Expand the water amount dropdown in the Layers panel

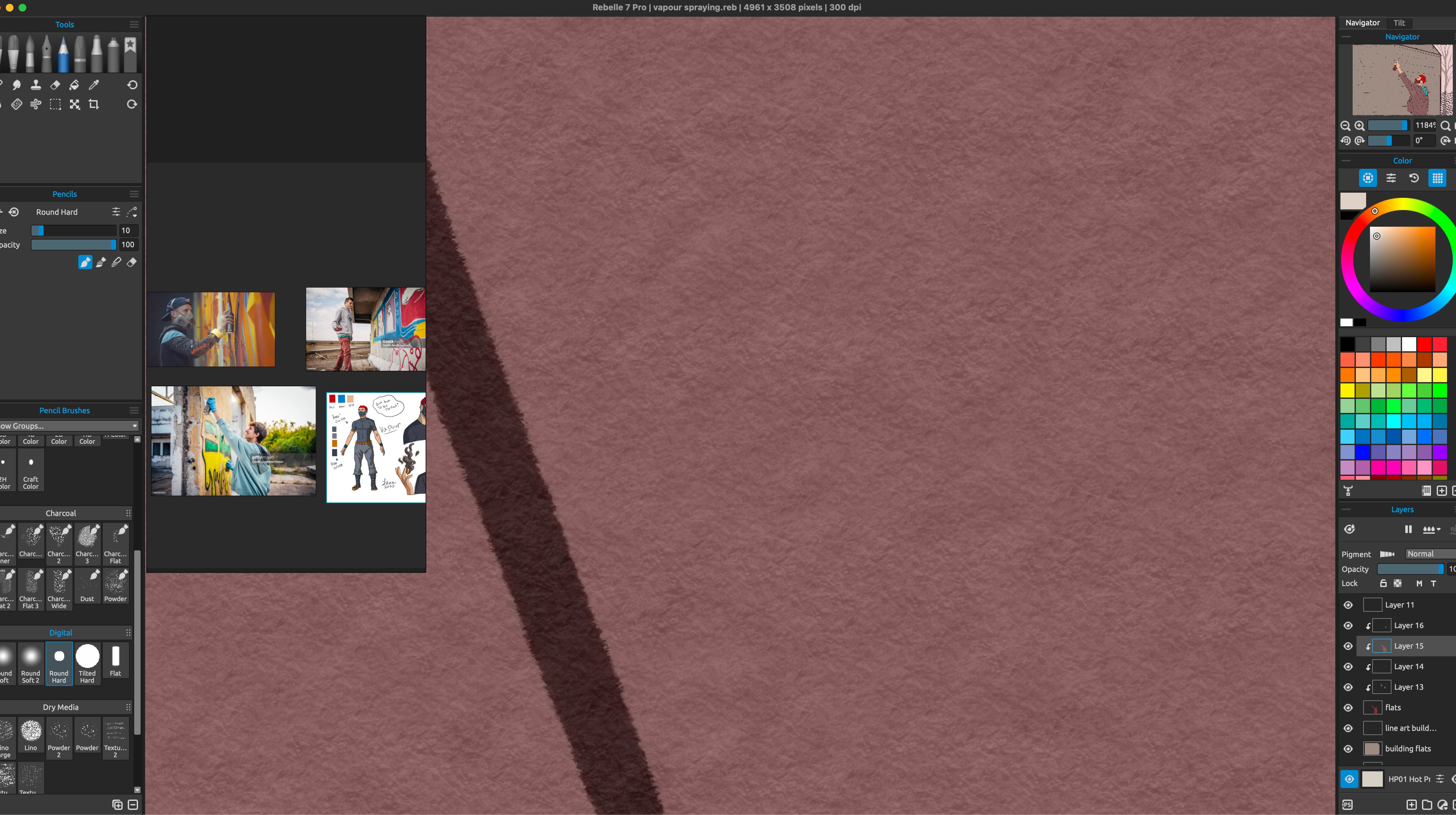1432,529
